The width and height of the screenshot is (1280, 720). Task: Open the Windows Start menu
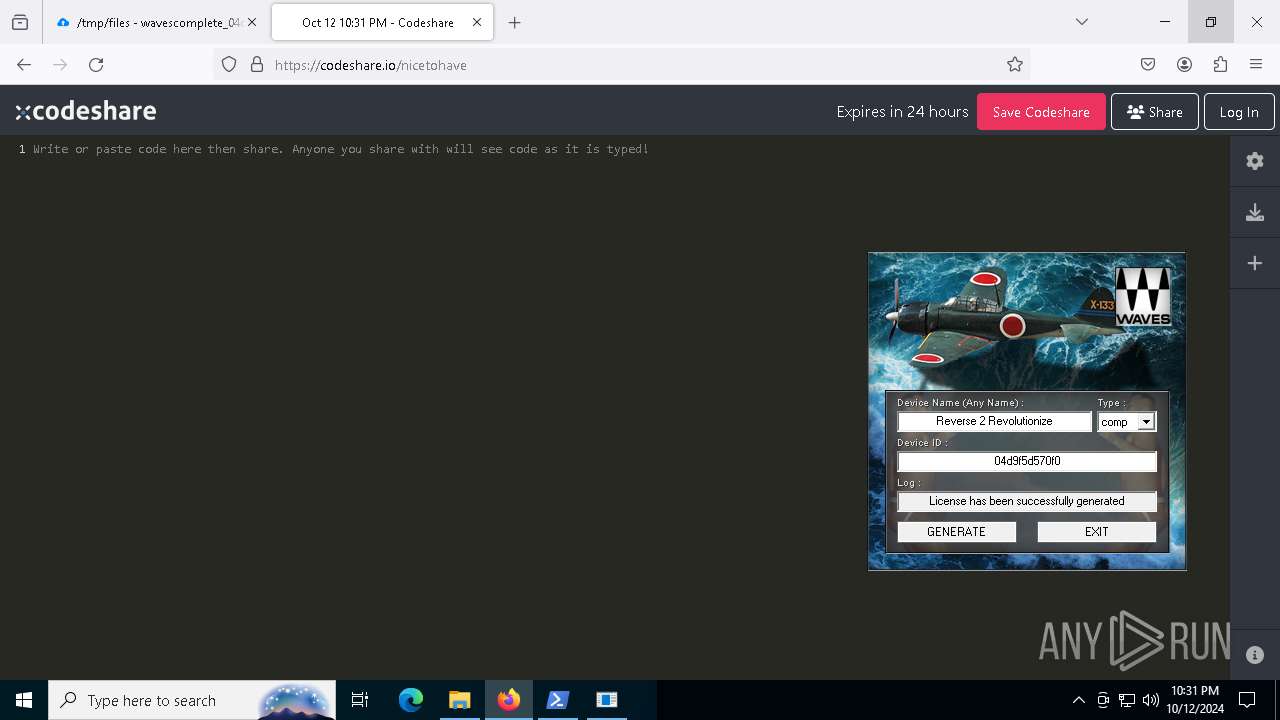click(24, 700)
